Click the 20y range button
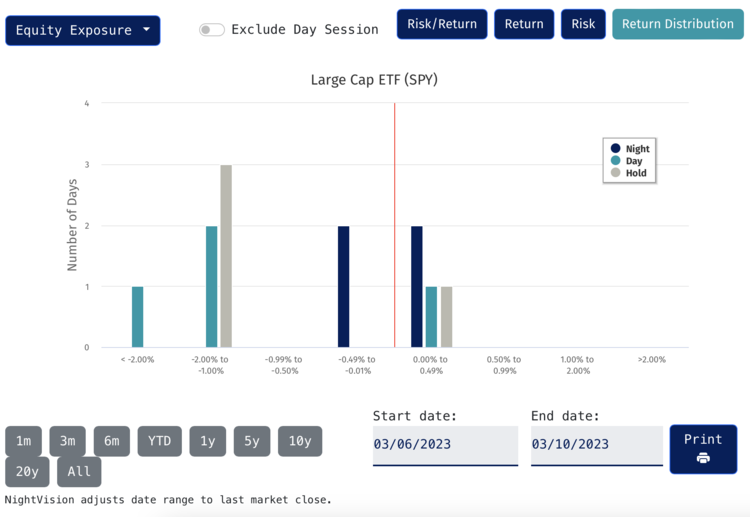The height and width of the screenshot is (517, 750). 27,472
